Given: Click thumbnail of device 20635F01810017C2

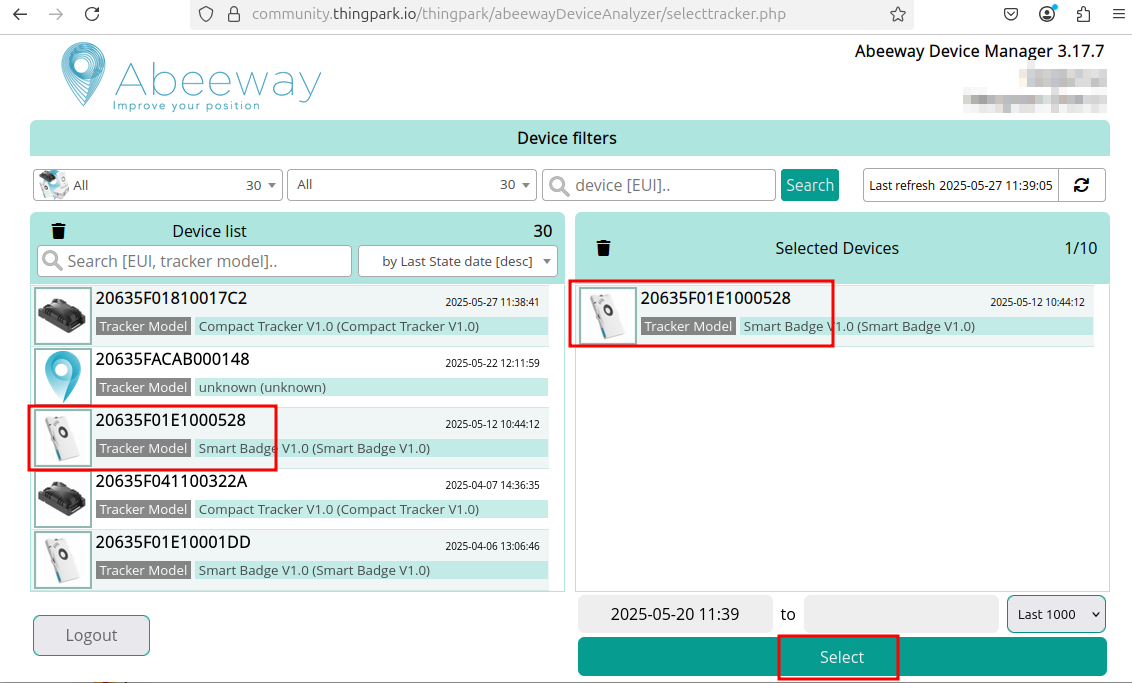Looking at the screenshot, I should (63, 316).
